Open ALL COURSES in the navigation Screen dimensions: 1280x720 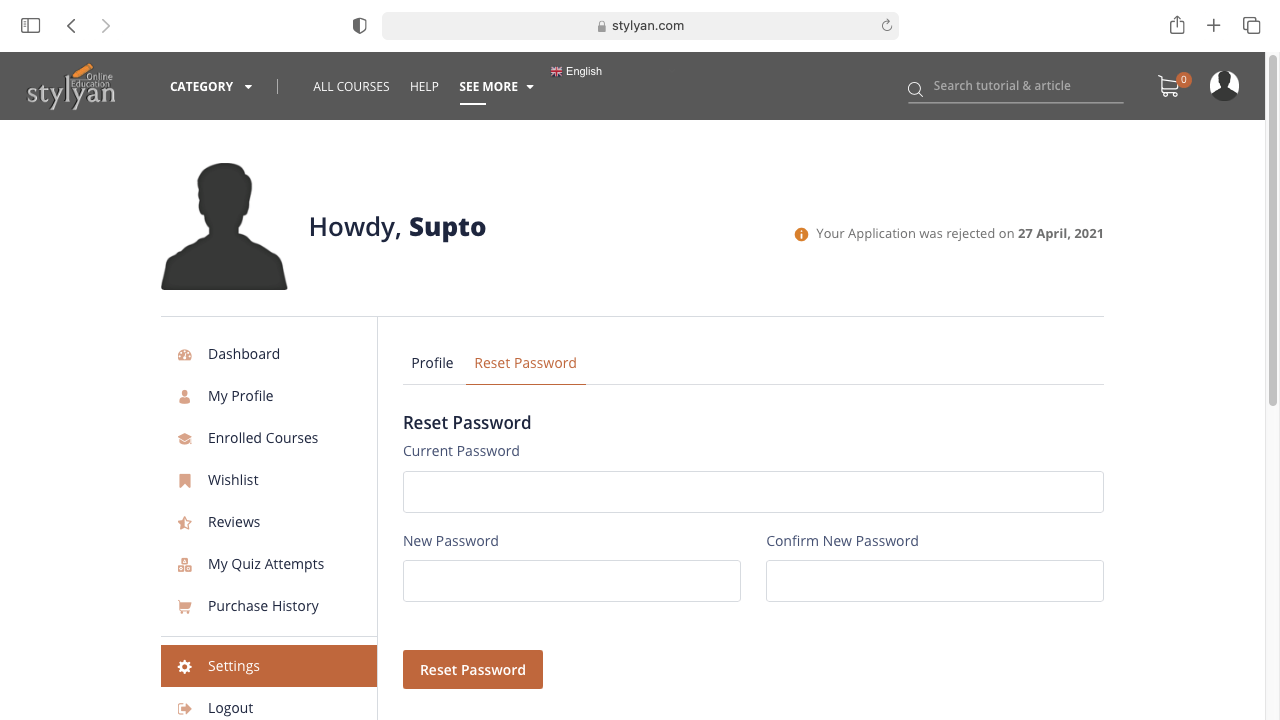(351, 87)
